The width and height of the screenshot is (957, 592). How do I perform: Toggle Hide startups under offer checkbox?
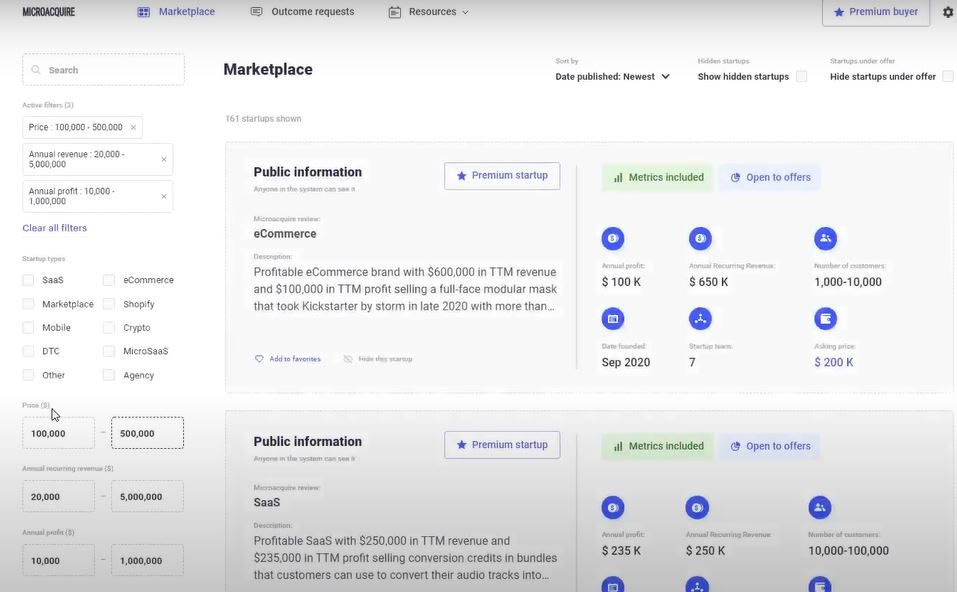coord(947,76)
